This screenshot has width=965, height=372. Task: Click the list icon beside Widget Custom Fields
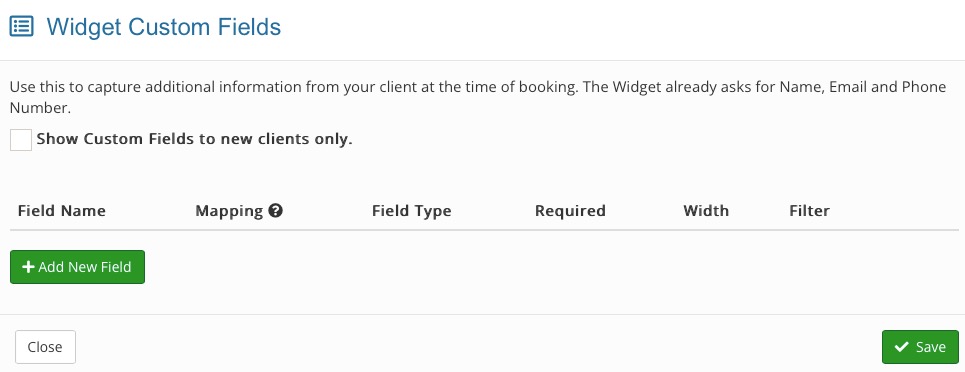(22, 26)
